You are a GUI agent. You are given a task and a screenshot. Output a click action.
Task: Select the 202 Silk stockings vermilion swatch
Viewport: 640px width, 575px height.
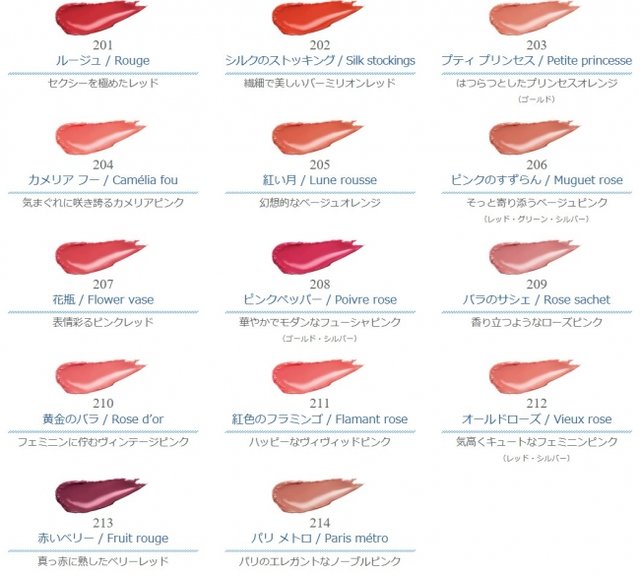(317, 18)
